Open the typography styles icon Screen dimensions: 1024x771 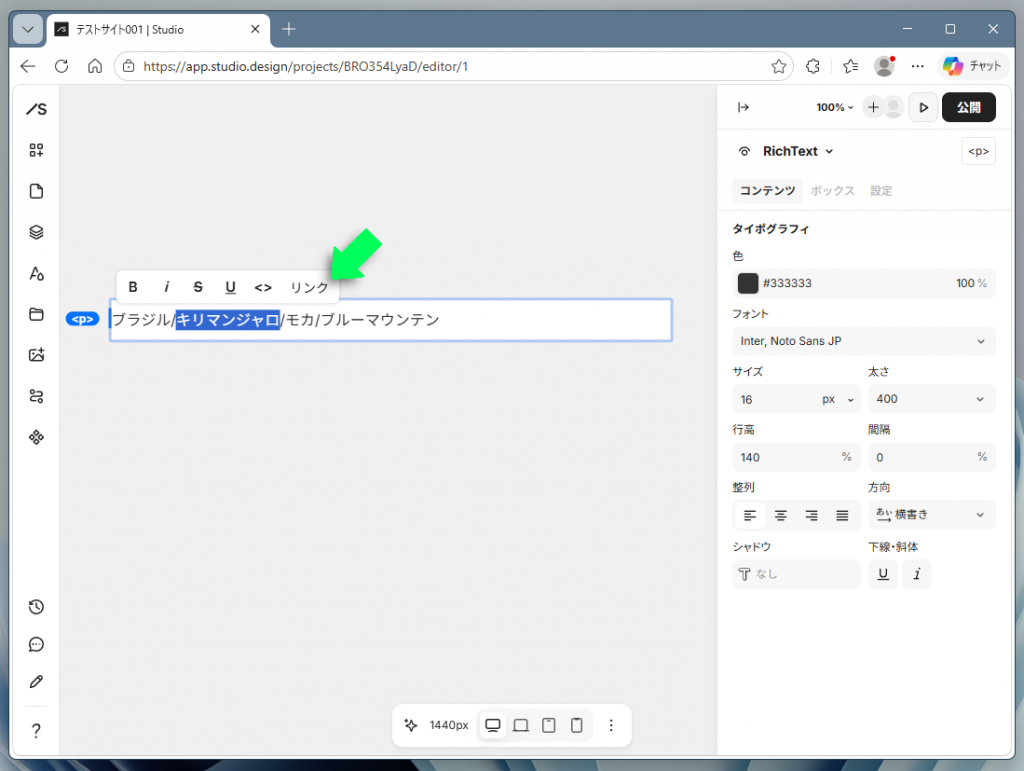point(37,274)
